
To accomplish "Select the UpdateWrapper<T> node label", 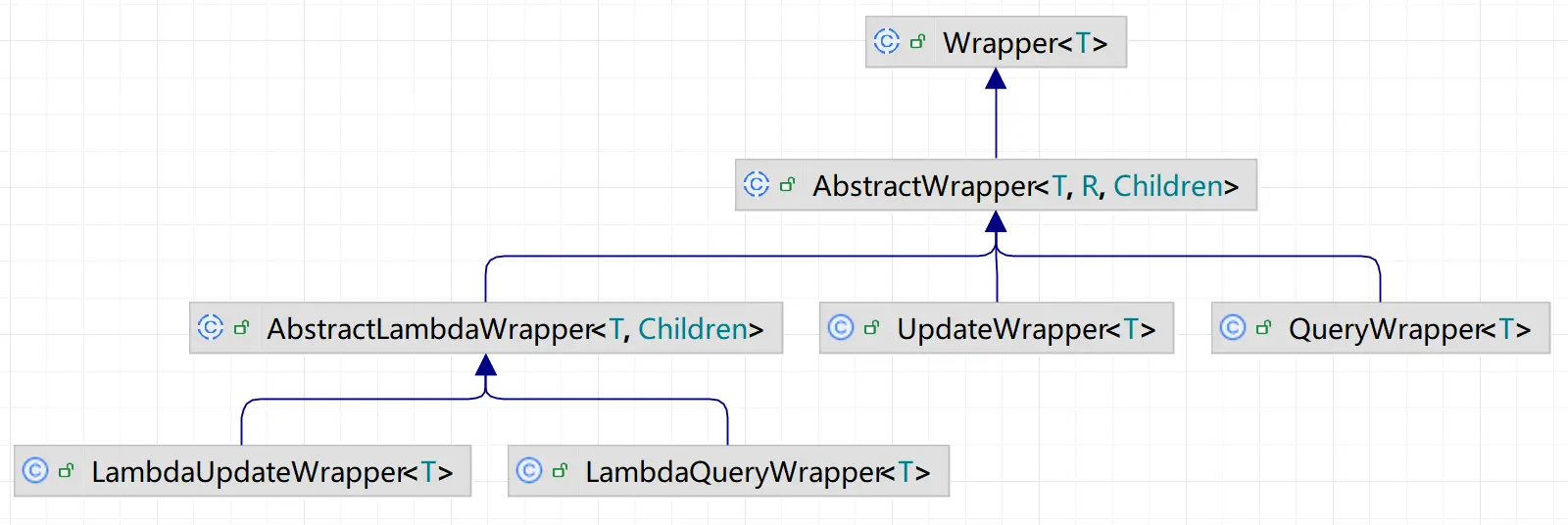I will point(1026,329).
